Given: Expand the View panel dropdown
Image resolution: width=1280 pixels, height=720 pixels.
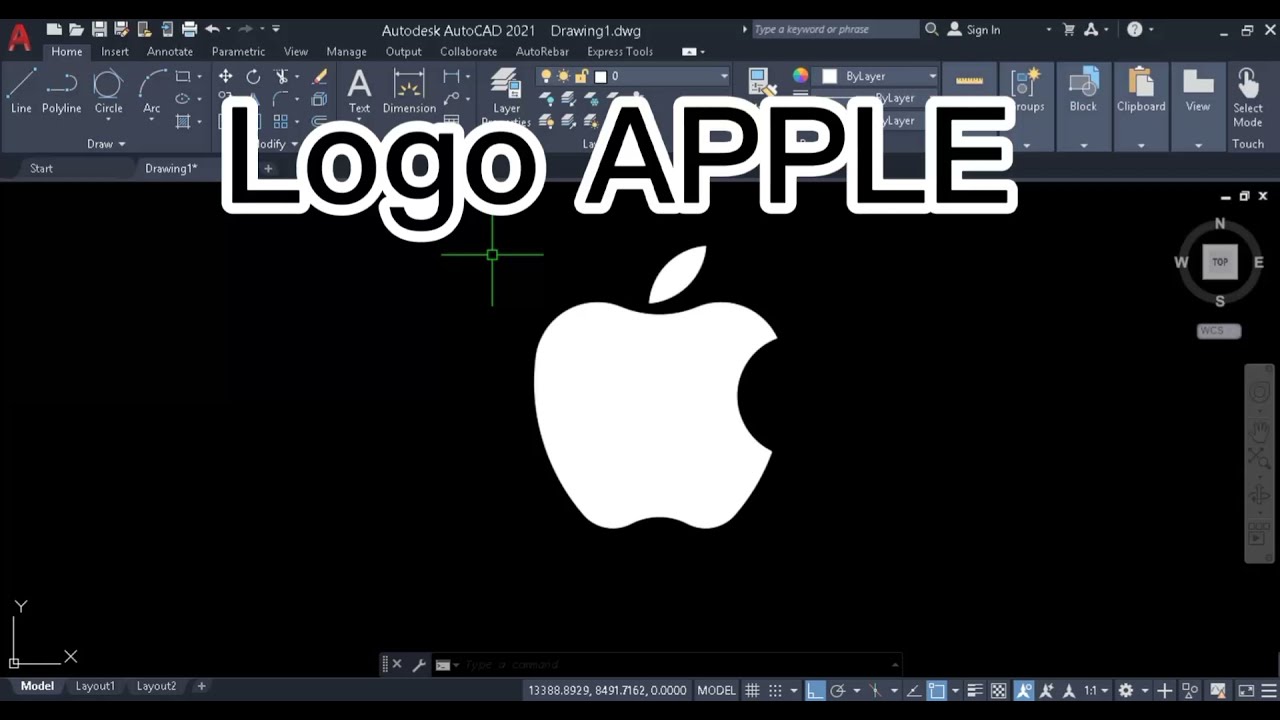Looking at the screenshot, I should click(x=1198, y=145).
